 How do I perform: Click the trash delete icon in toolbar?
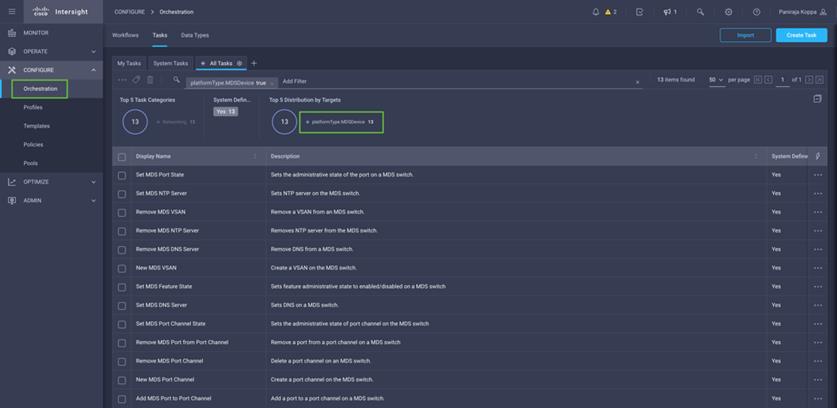tap(150, 80)
